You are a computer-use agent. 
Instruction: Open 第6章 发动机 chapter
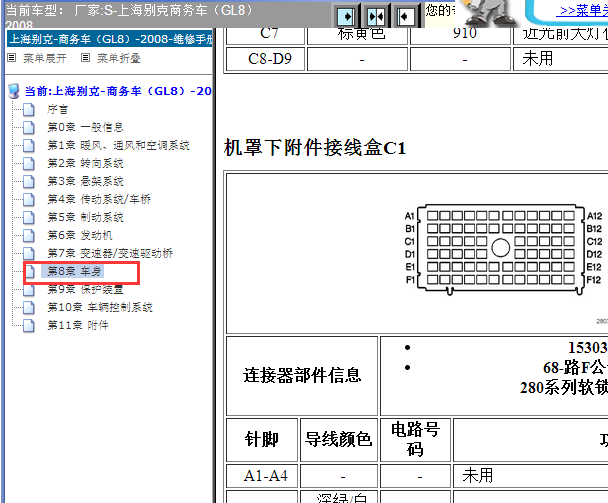point(79,236)
